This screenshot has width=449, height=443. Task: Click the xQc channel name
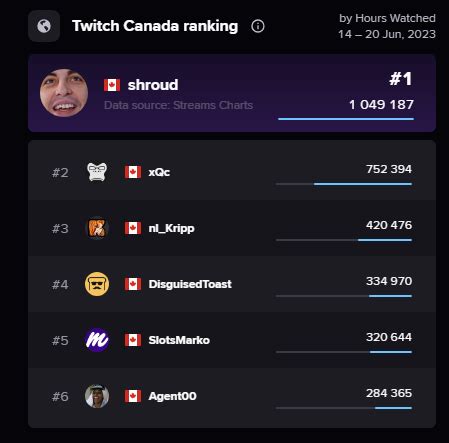[x=159, y=172]
